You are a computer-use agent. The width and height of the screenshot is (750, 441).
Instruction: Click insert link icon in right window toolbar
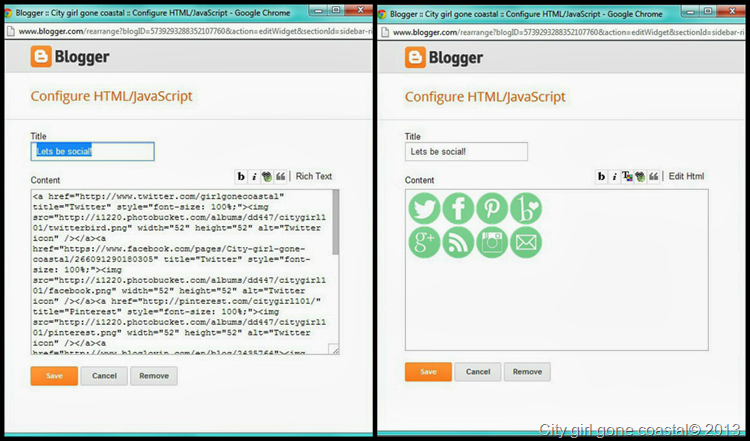[x=640, y=176]
